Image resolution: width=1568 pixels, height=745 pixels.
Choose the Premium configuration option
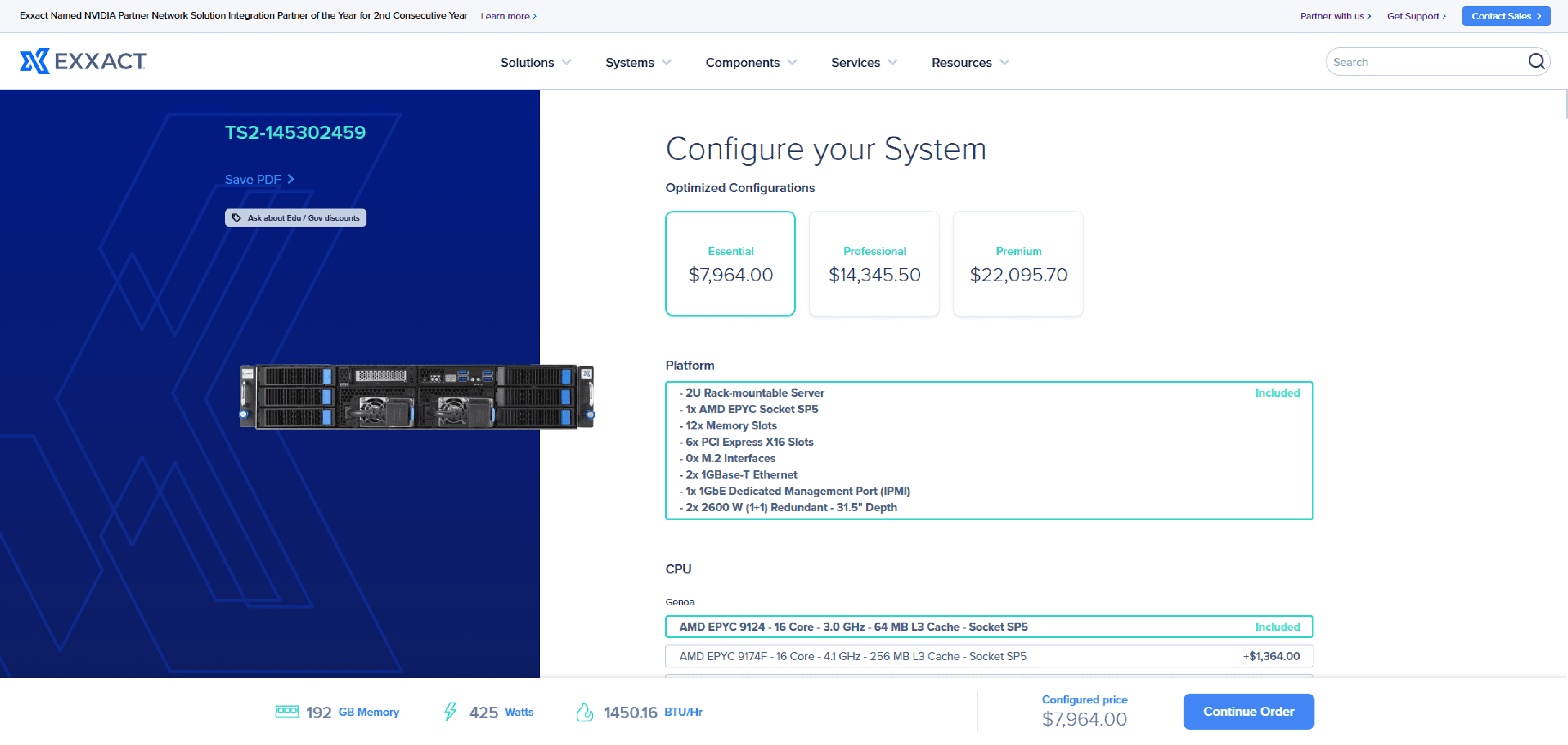[1018, 264]
